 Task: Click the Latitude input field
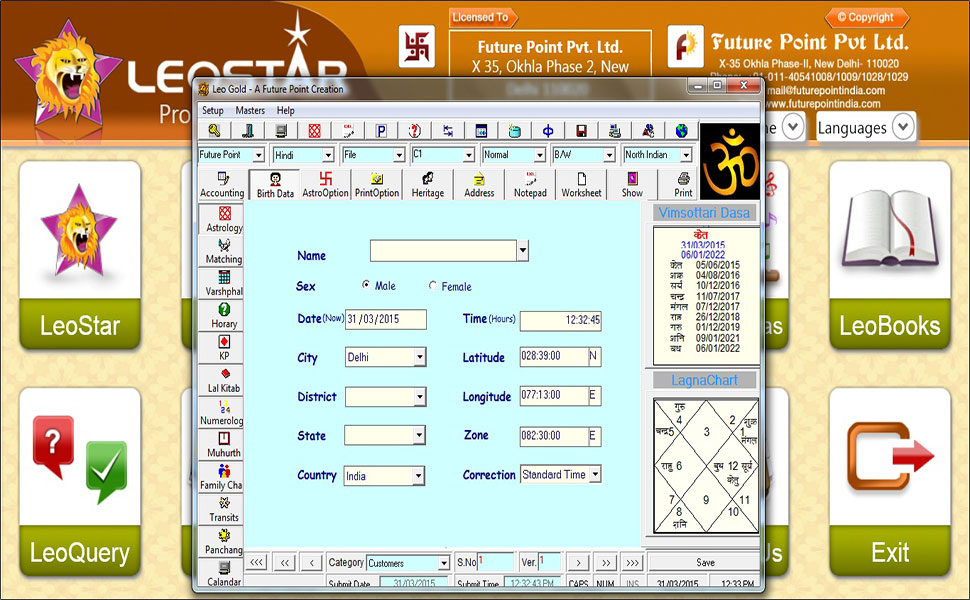point(554,356)
